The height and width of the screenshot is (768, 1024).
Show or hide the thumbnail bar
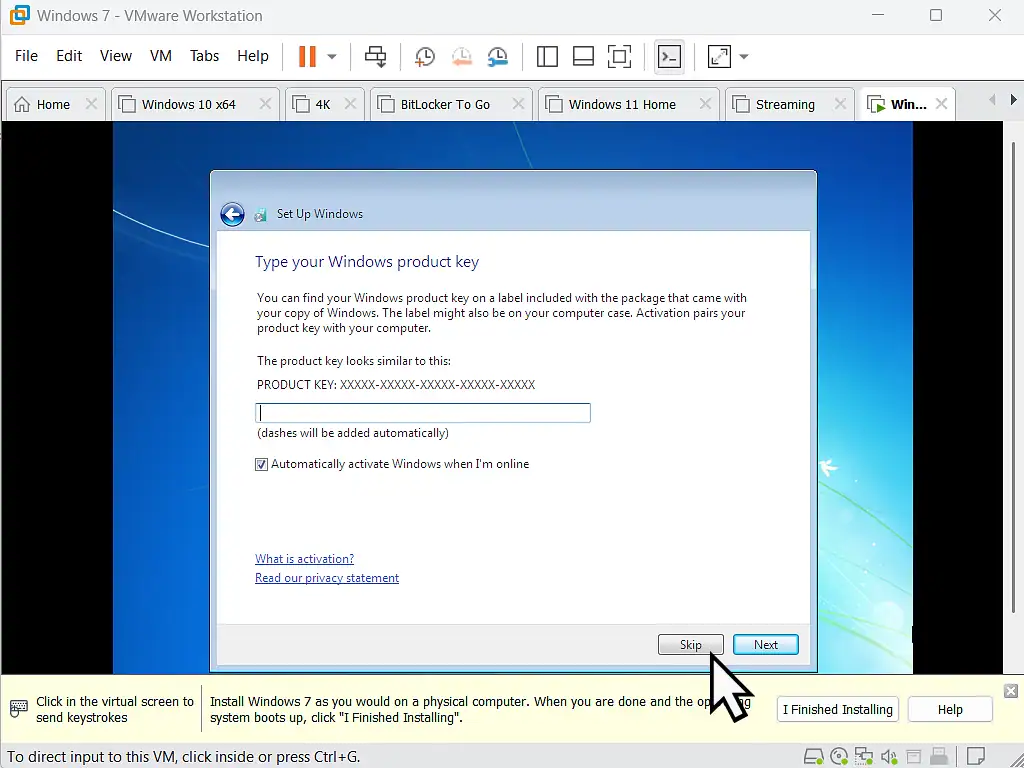583,56
